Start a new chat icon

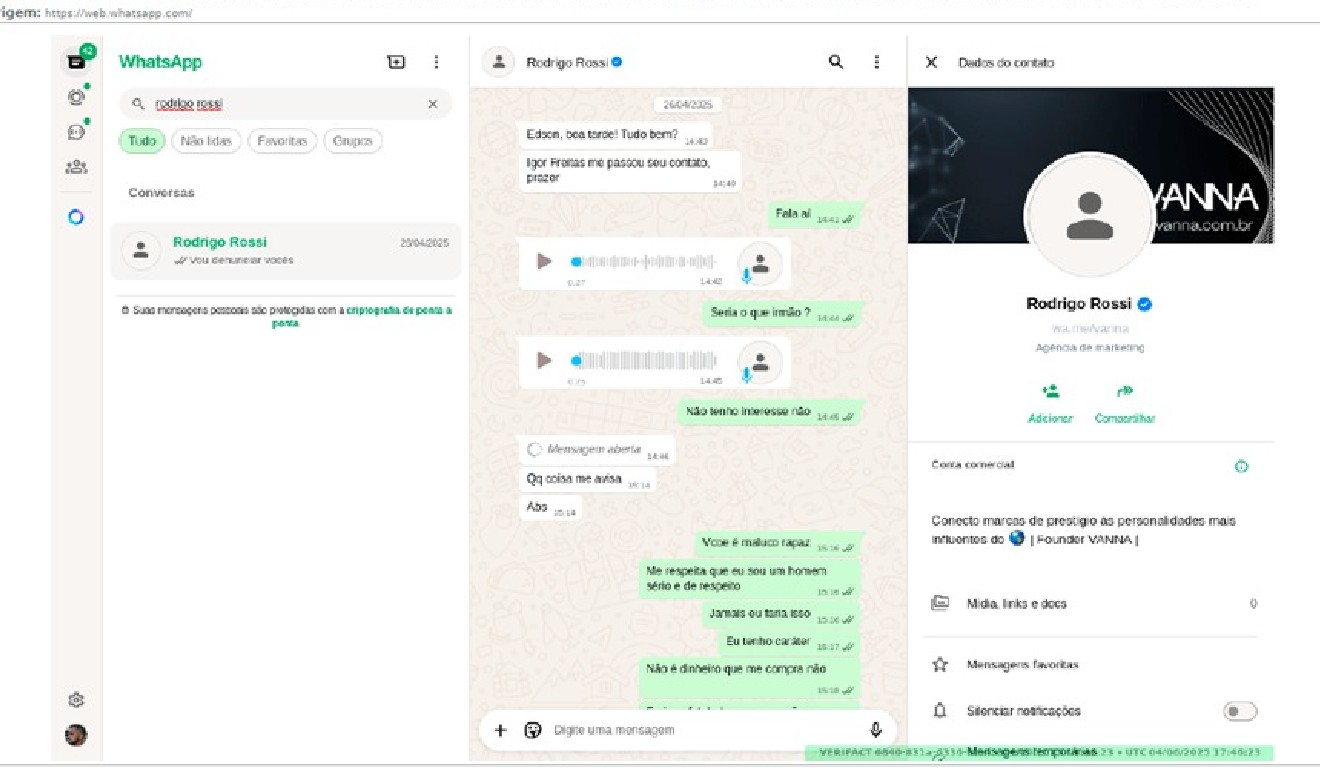click(x=396, y=62)
